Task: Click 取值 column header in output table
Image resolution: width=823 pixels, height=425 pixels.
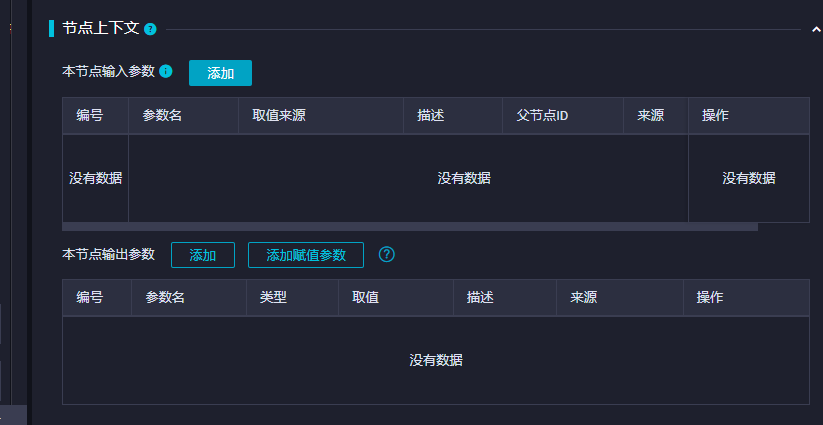Action: (365, 298)
